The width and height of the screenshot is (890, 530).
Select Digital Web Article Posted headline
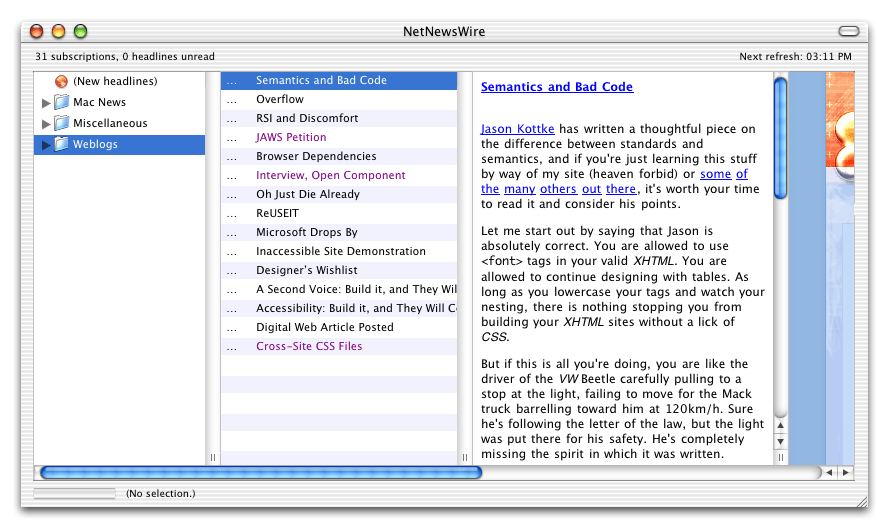point(339,327)
